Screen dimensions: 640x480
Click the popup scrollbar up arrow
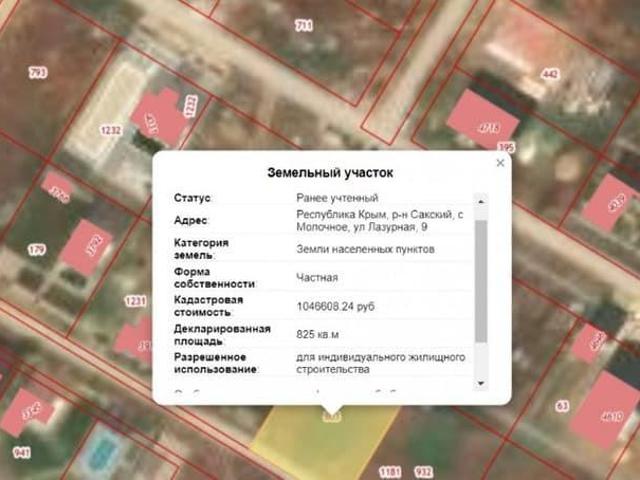click(481, 201)
